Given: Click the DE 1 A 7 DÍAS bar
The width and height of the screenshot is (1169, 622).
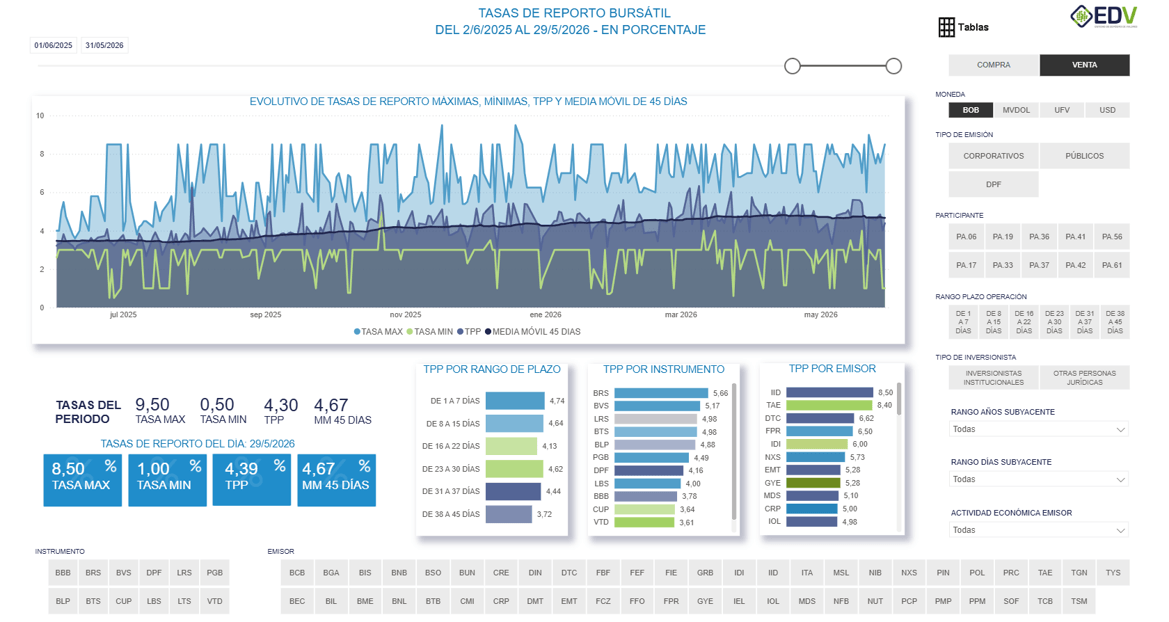Looking at the screenshot, I should coord(515,400).
